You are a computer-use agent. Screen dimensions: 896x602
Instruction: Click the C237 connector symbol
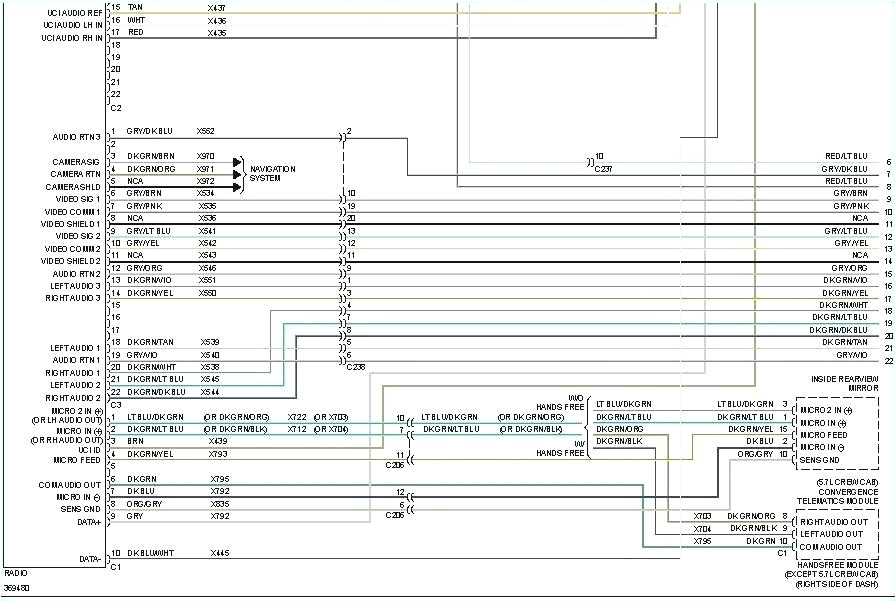pyautogui.click(x=594, y=163)
